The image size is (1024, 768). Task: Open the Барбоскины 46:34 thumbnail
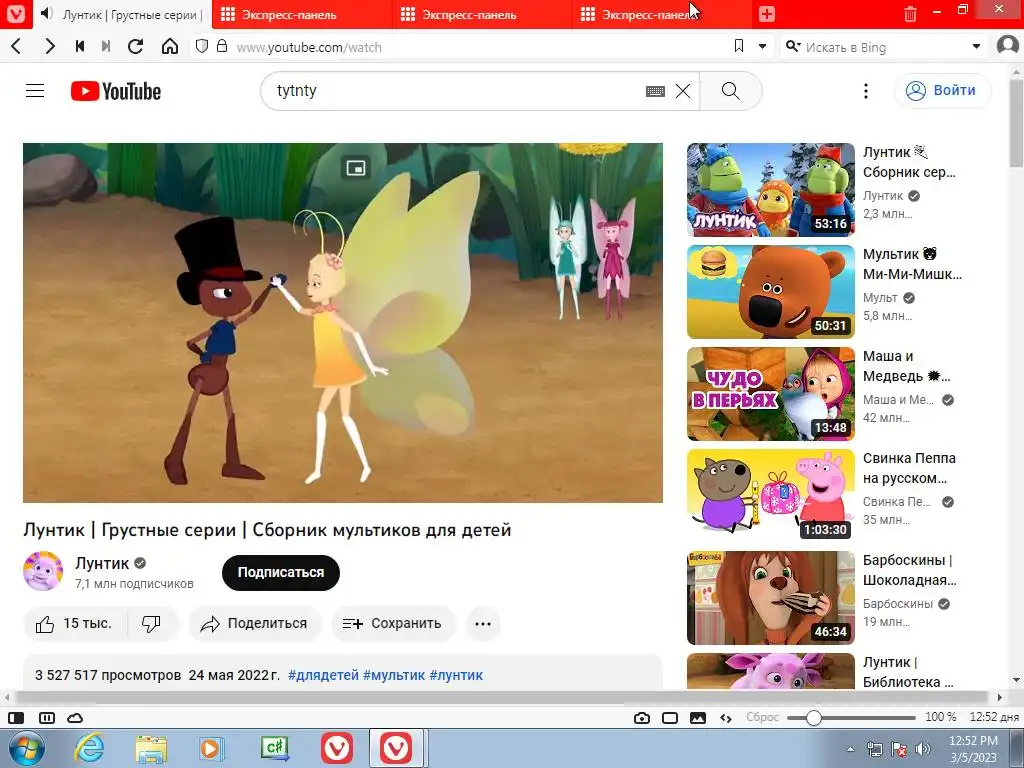771,598
